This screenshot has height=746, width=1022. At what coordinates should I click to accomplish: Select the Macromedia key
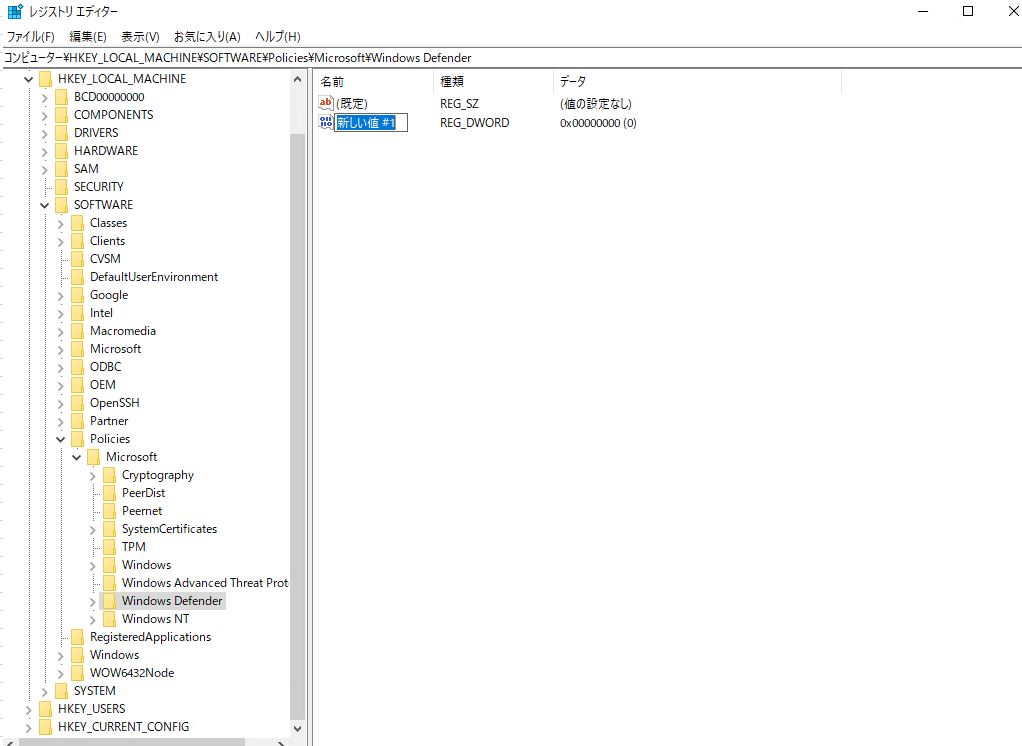[123, 331]
